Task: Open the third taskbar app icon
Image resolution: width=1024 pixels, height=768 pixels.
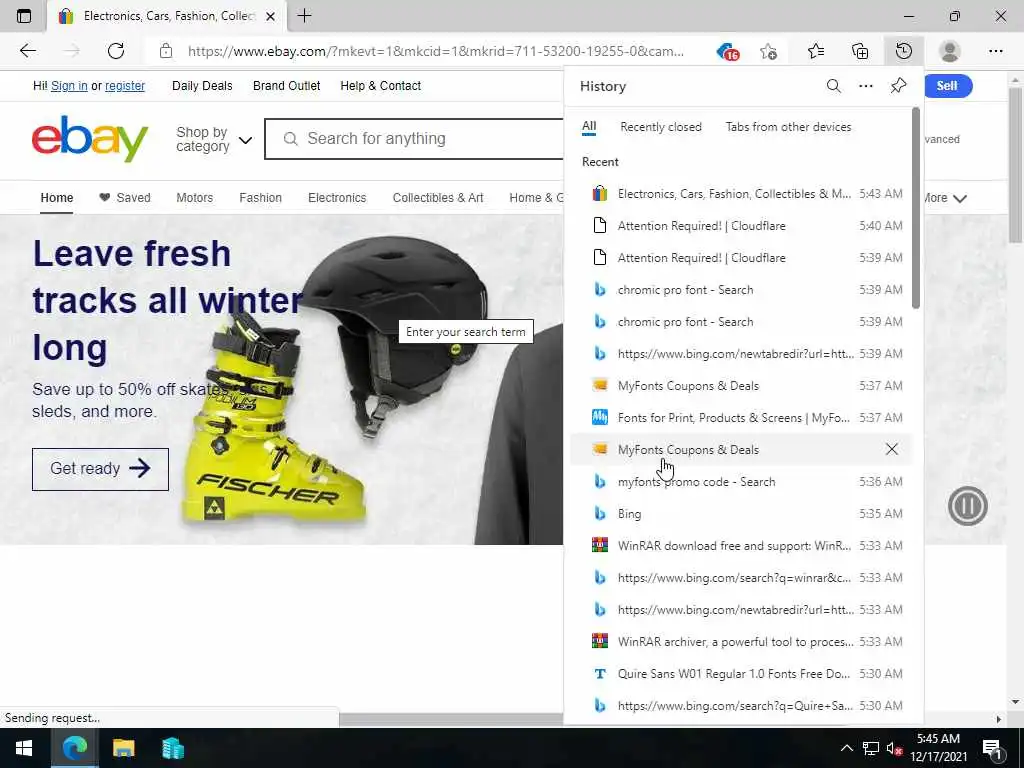Action: coord(172,748)
